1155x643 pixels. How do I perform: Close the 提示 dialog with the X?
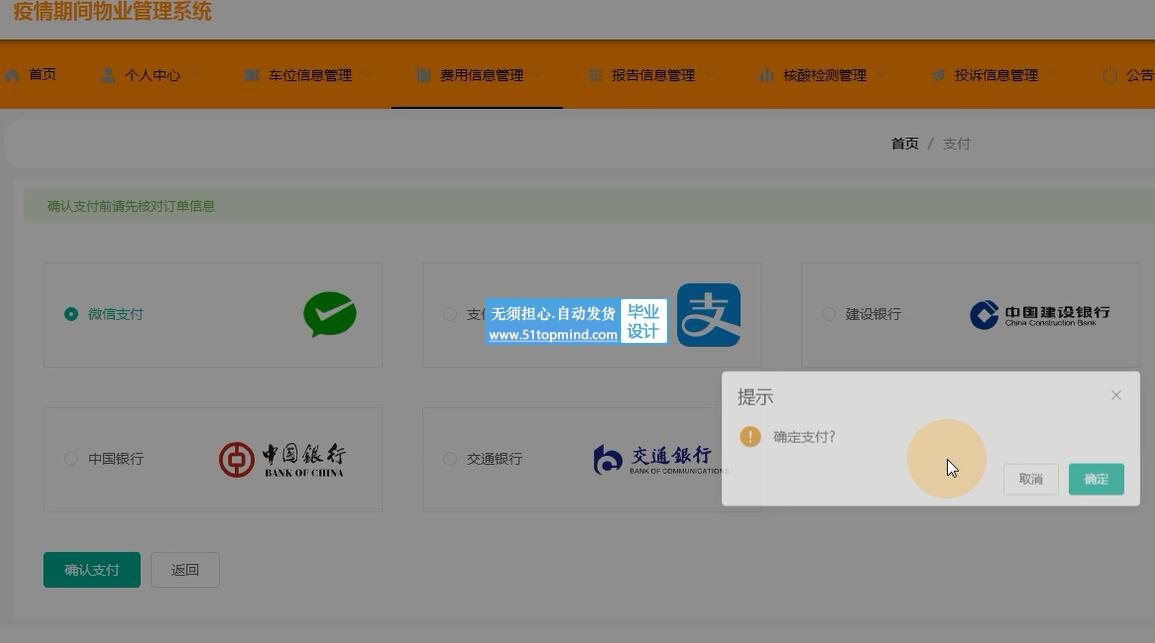click(x=1116, y=396)
